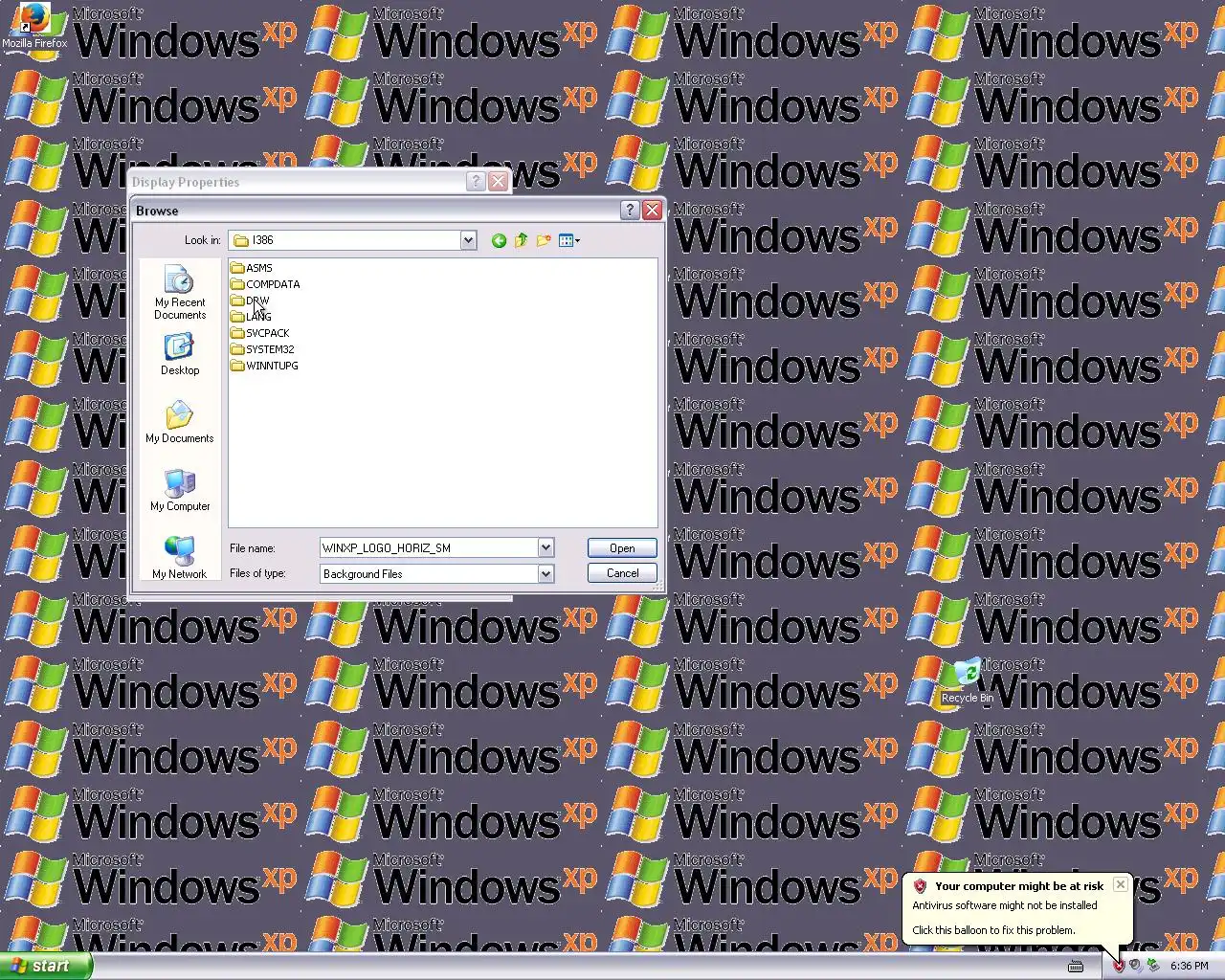Select the WINNTUPG folder
This screenshot has height=980, width=1225.
tap(264, 366)
